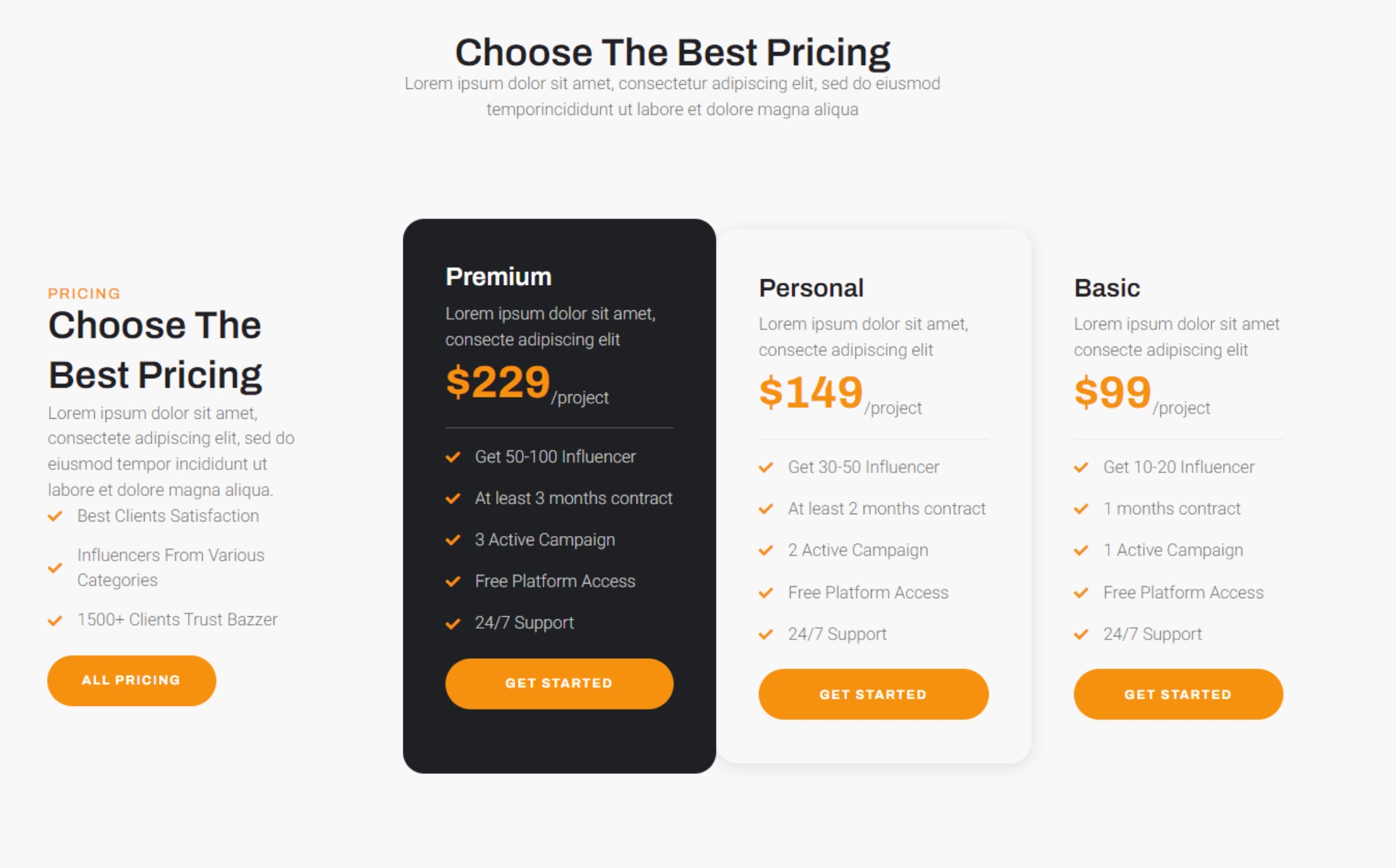Select the Personal plan heading
This screenshot has width=1396, height=868.
pyautogui.click(x=811, y=288)
